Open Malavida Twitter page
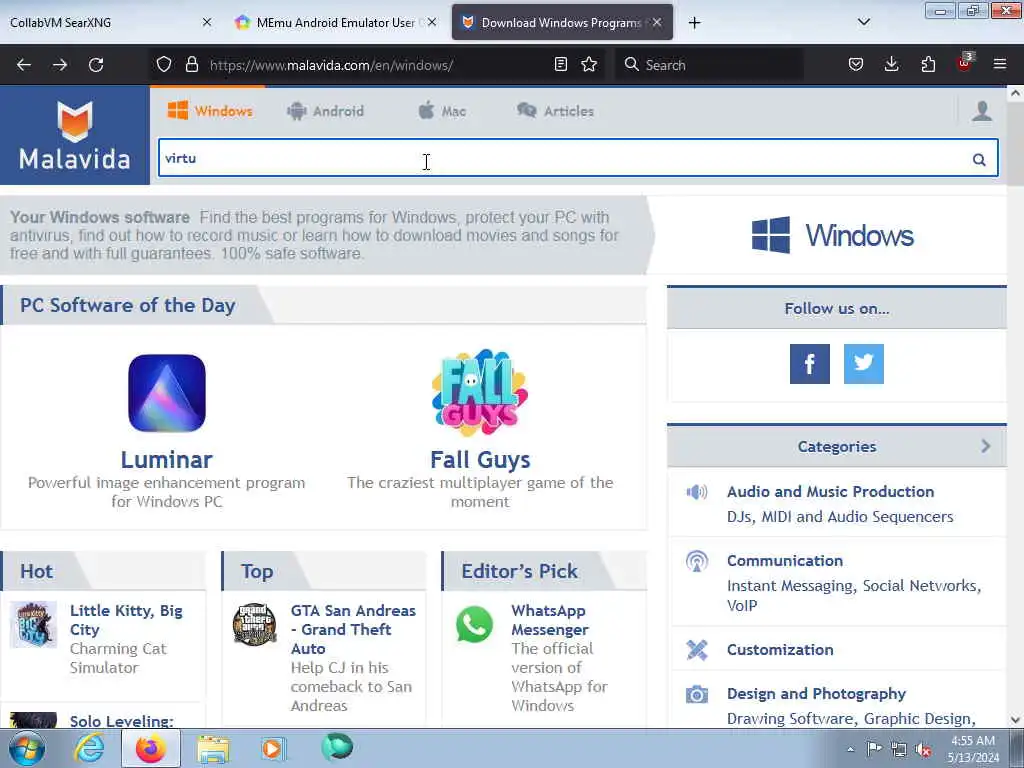The image size is (1024, 768). tap(863, 364)
